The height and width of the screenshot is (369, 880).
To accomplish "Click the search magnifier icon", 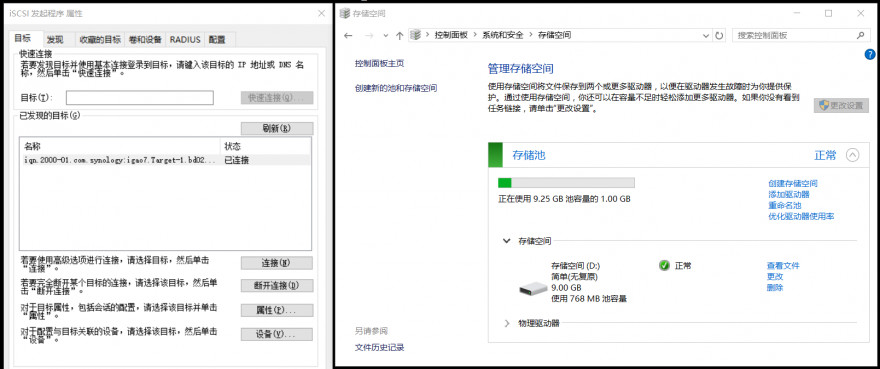I will point(860,35).
